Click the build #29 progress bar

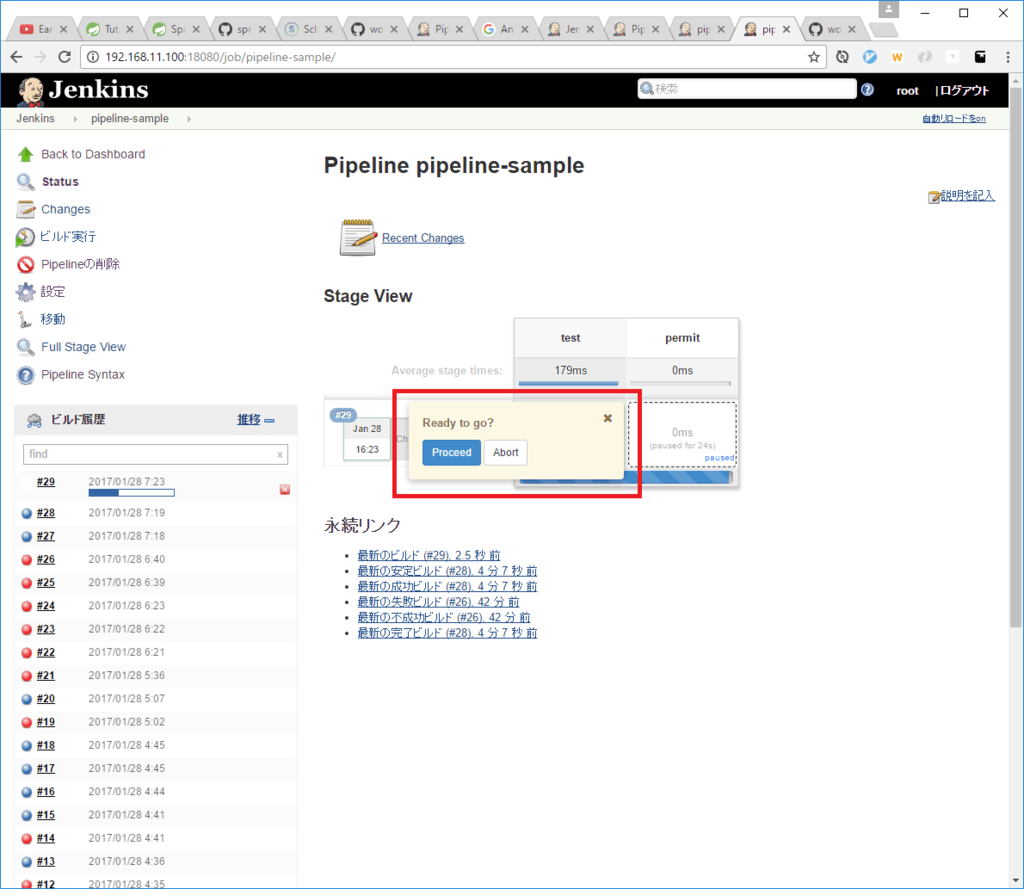[x=131, y=492]
